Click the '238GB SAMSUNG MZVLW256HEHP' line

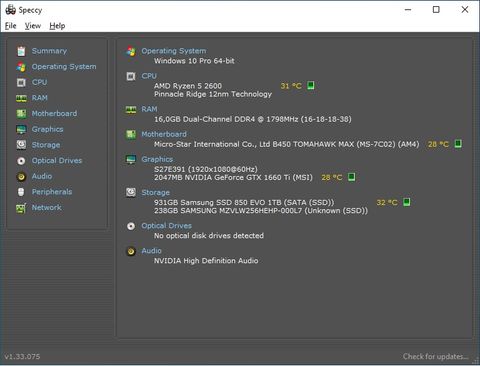pyautogui.click(x=261, y=211)
